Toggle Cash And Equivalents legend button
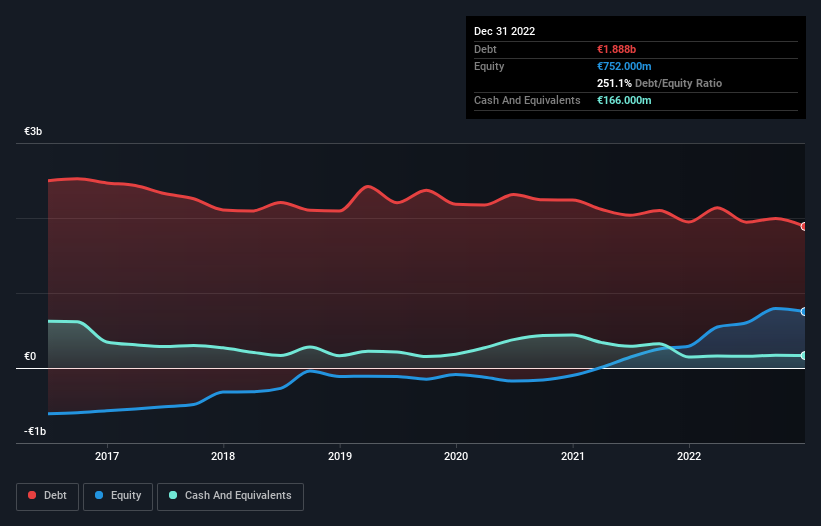This screenshot has height=526, width=821. pos(230,496)
